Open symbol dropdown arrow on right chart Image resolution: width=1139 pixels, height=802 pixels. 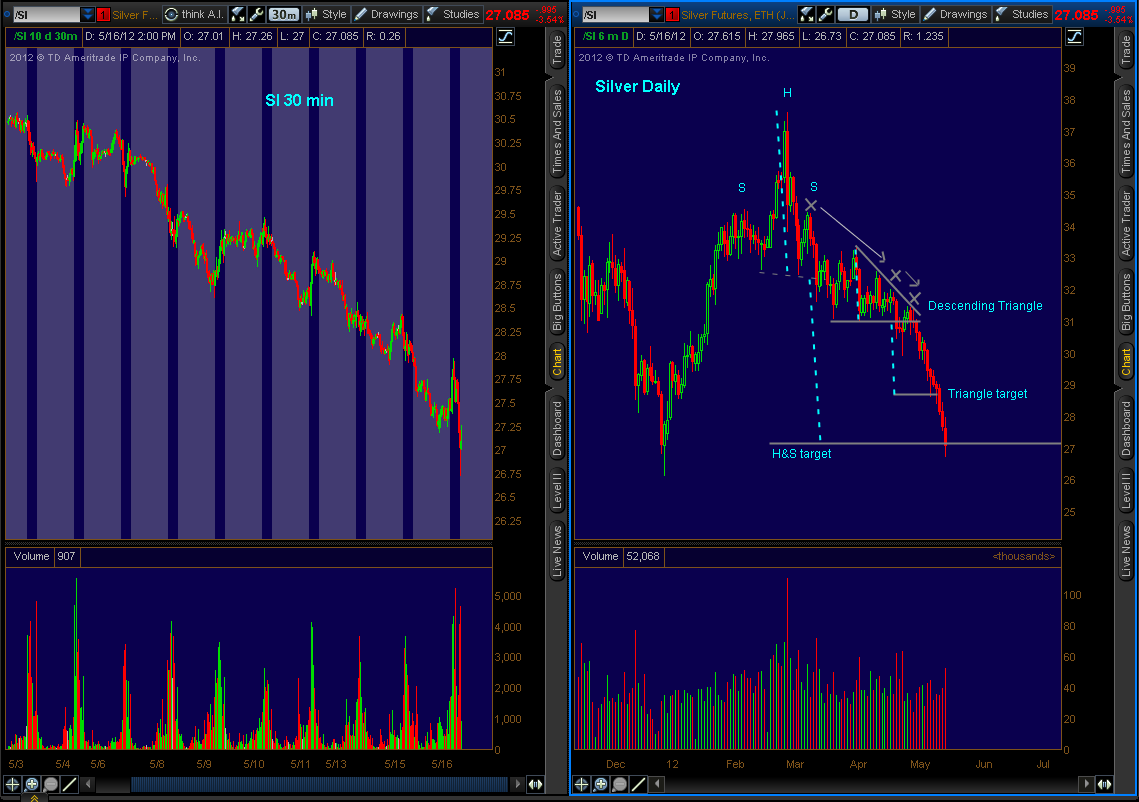coord(657,14)
